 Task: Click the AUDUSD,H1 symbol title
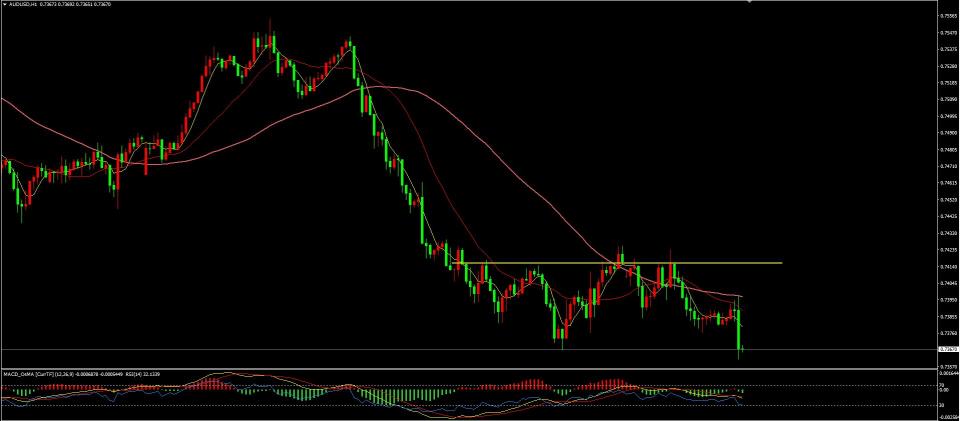click(x=22, y=4)
